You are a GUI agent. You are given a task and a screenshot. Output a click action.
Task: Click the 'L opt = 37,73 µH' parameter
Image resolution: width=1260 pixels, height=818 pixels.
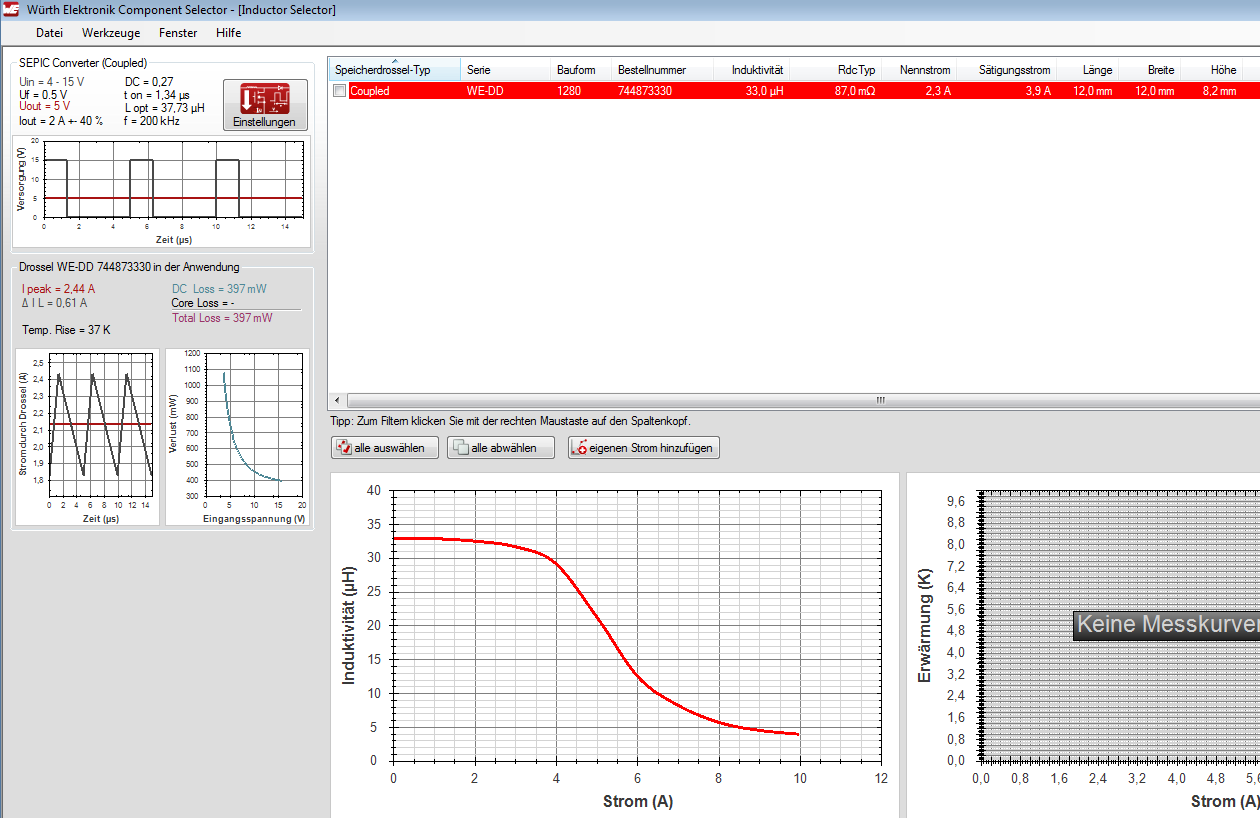(164, 108)
